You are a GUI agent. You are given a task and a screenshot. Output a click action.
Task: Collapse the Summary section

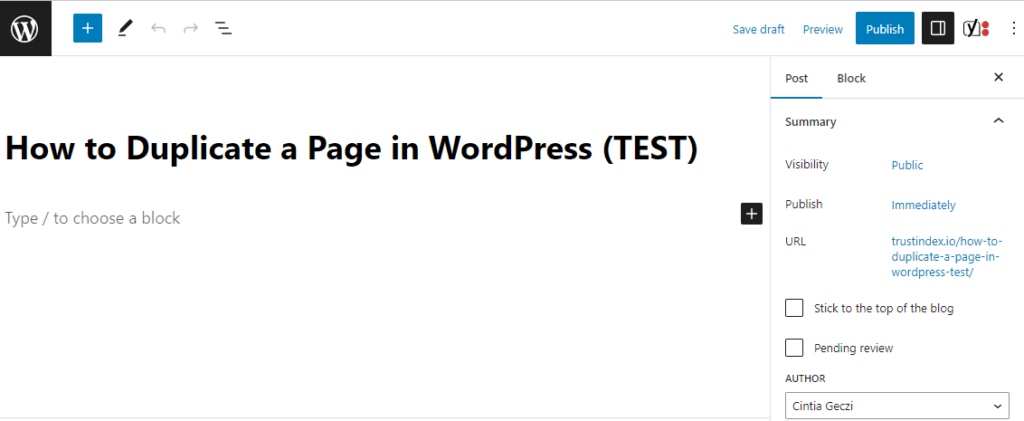pos(997,121)
